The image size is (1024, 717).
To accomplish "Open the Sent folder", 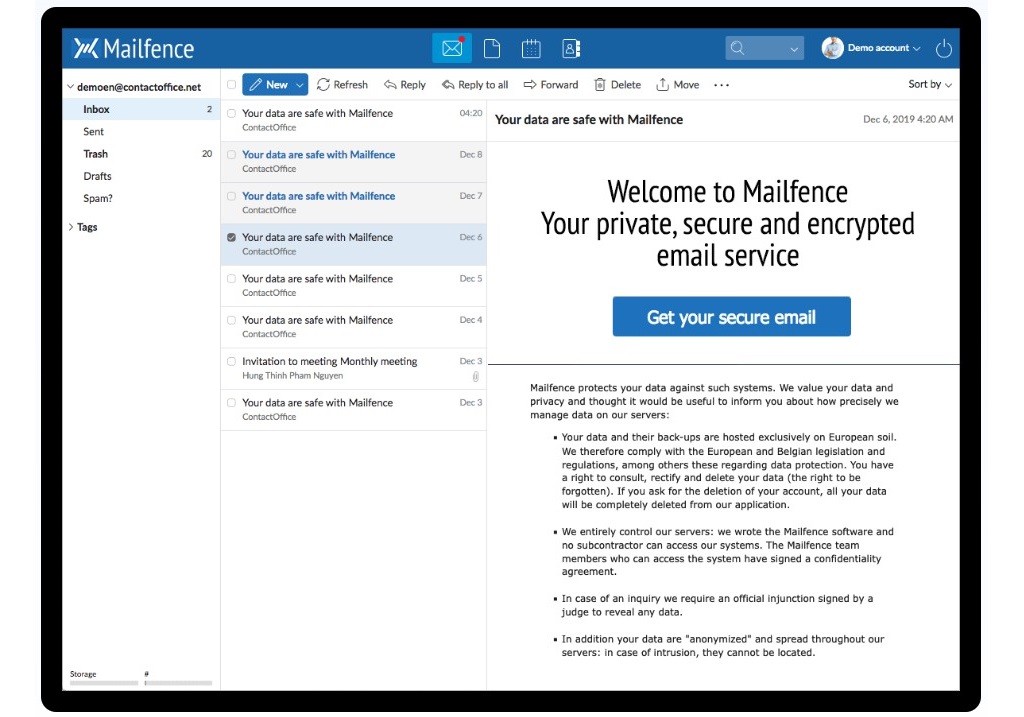I will 141,131.
